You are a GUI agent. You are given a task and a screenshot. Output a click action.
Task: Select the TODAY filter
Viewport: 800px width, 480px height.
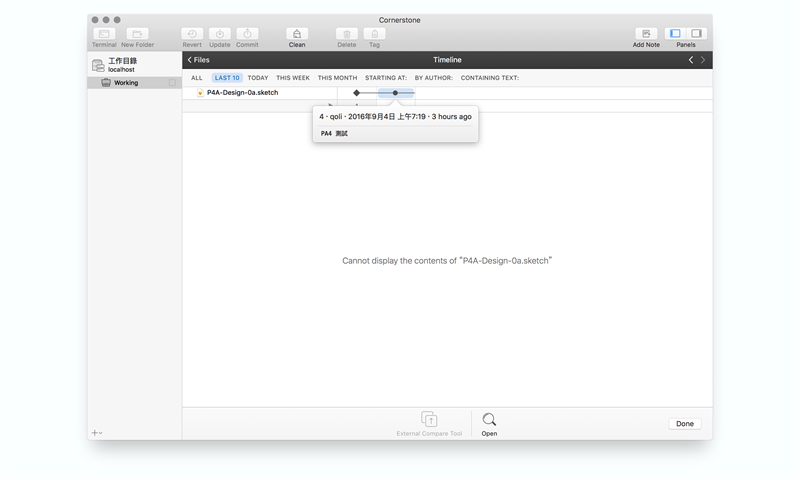[x=258, y=77]
